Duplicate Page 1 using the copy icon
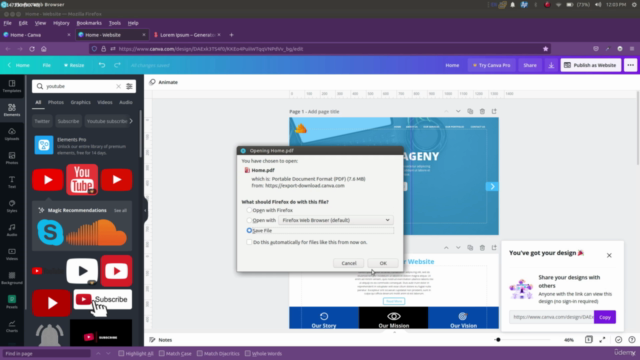640x360 pixels. coord(470,111)
